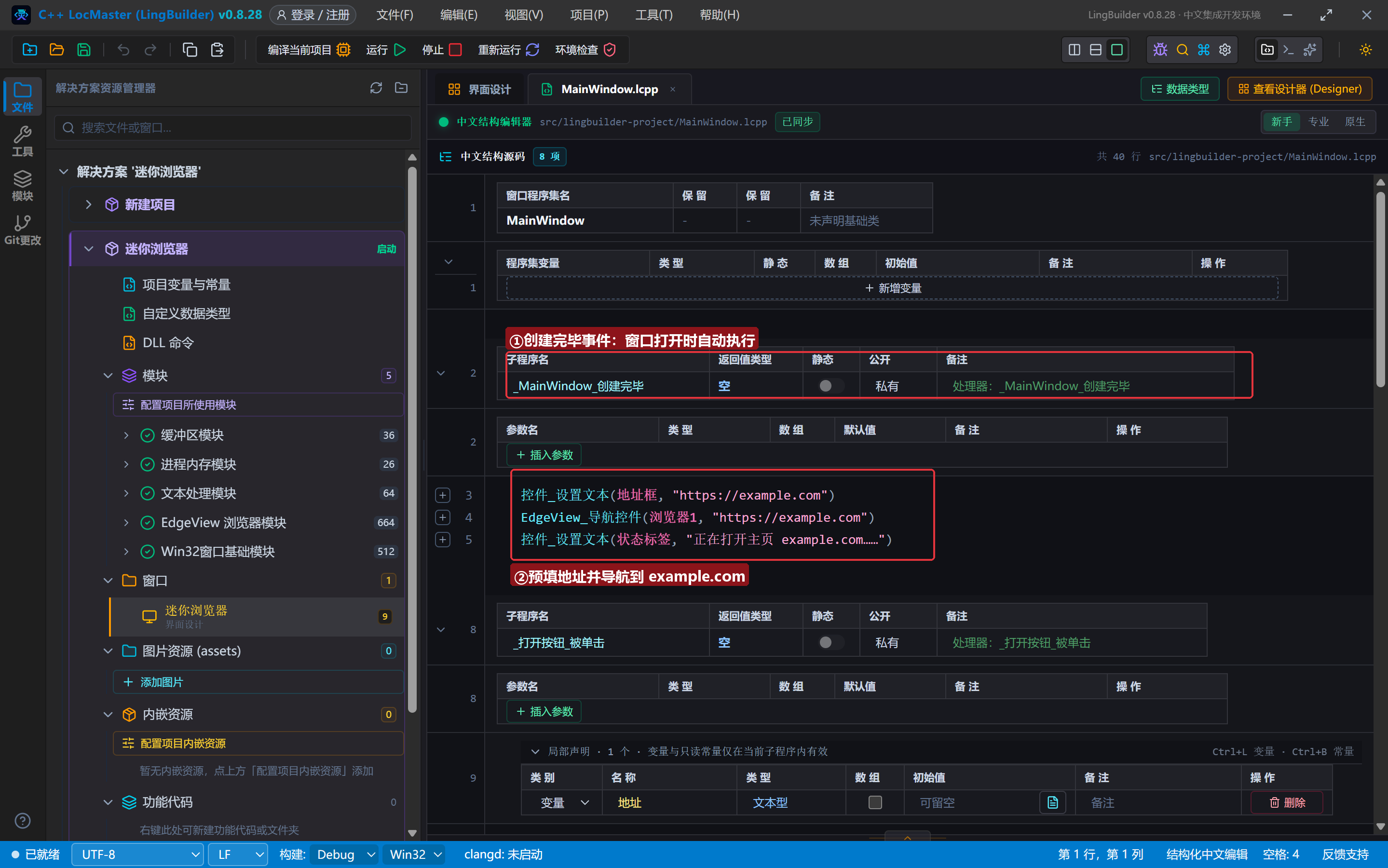Toggle static switch for _打开按钮_被单击
Viewport: 1388px width, 868px height.
point(830,642)
